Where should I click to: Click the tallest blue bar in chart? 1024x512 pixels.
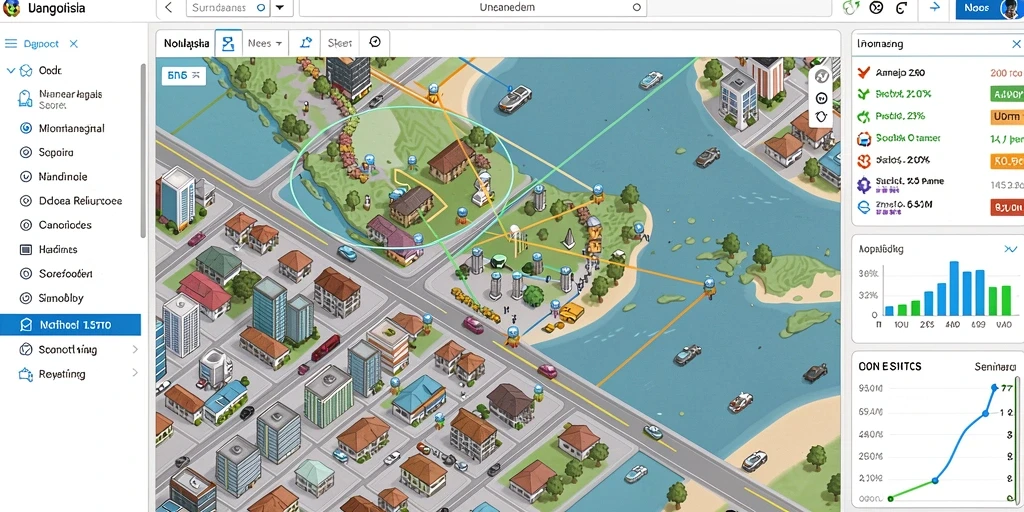coord(954,289)
